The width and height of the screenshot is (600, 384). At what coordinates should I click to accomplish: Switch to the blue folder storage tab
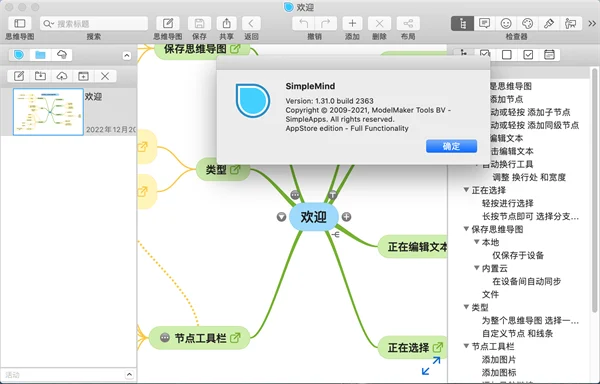coord(40,55)
